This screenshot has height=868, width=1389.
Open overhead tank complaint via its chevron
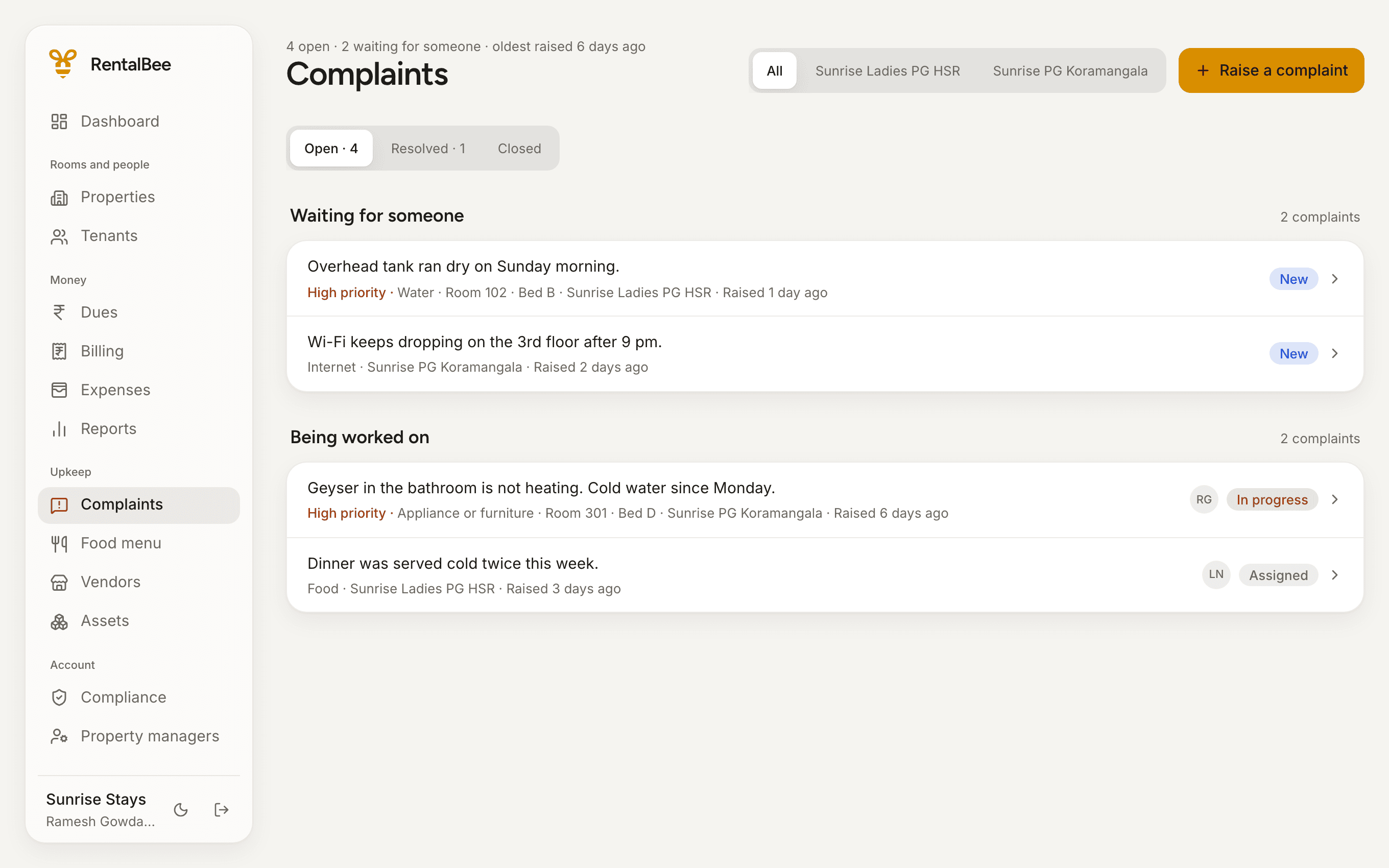(x=1335, y=279)
